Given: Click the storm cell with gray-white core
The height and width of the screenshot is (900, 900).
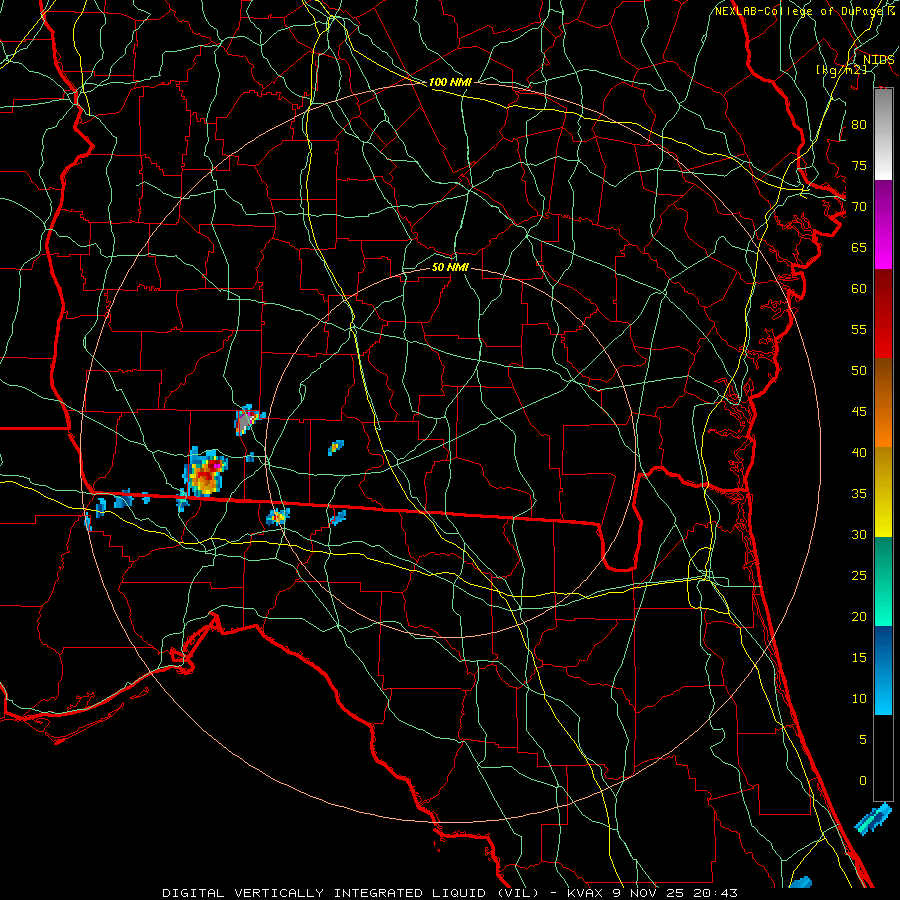Looking at the screenshot, I should click(247, 420).
